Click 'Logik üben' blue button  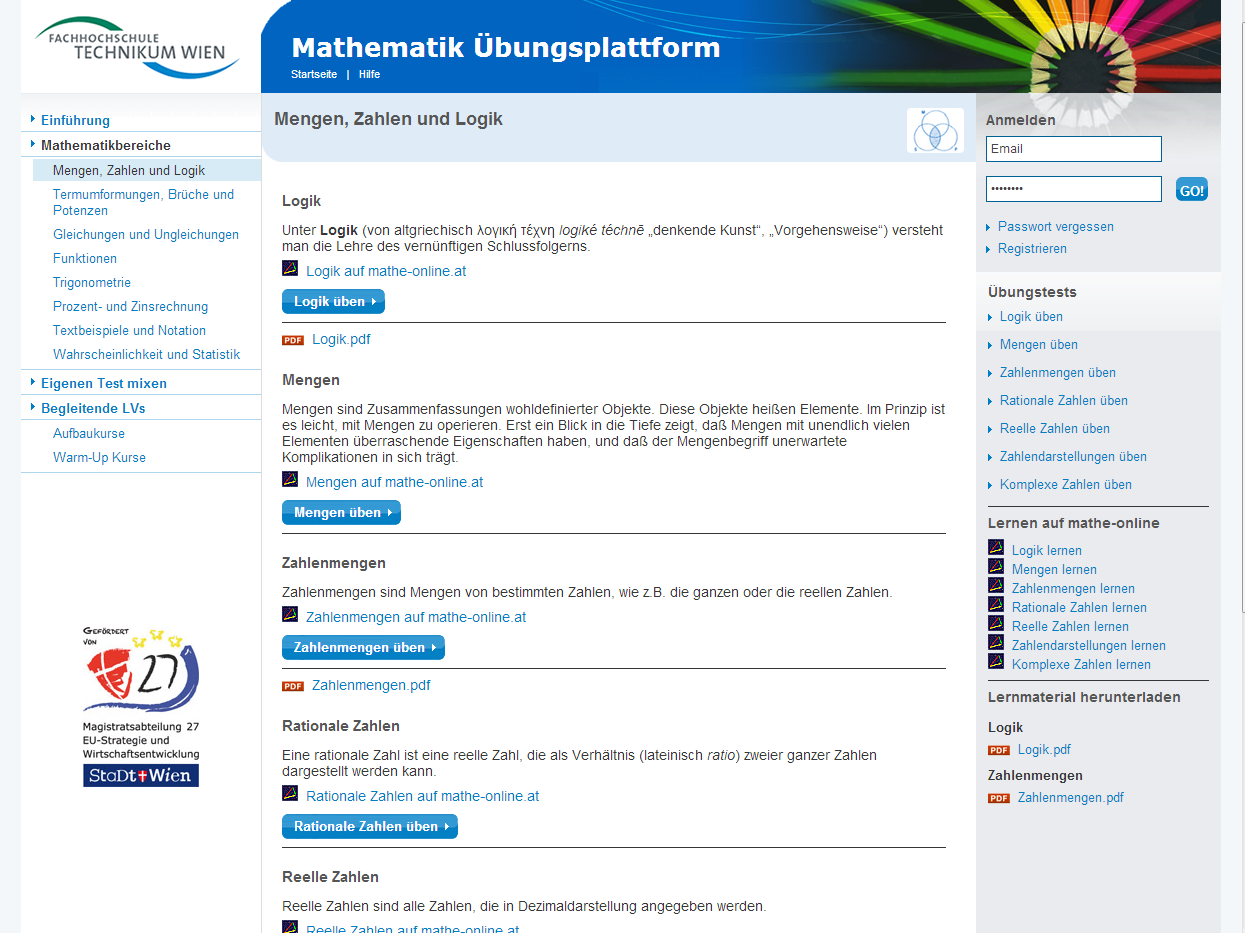333,302
